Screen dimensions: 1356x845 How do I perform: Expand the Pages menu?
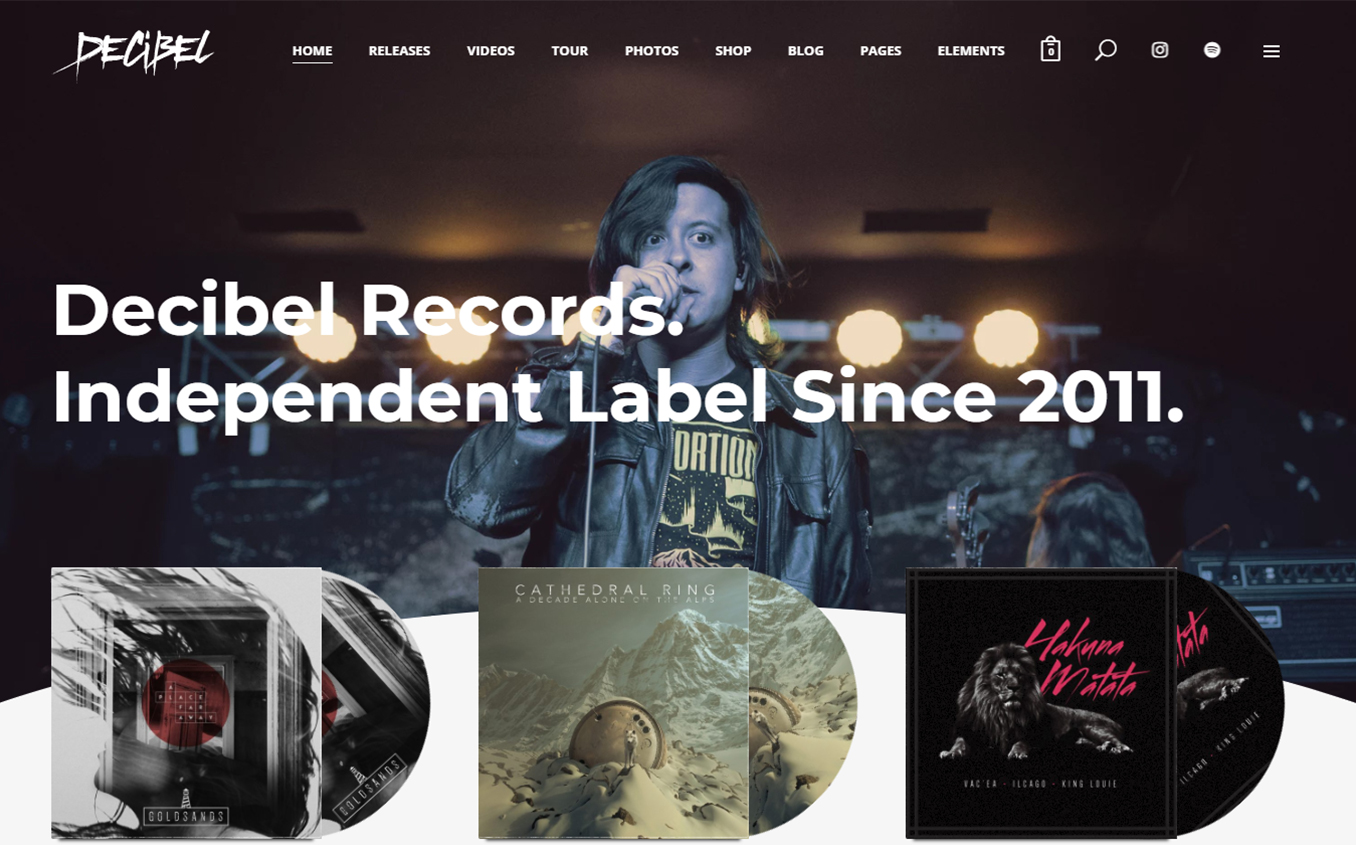(x=881, y=51)
